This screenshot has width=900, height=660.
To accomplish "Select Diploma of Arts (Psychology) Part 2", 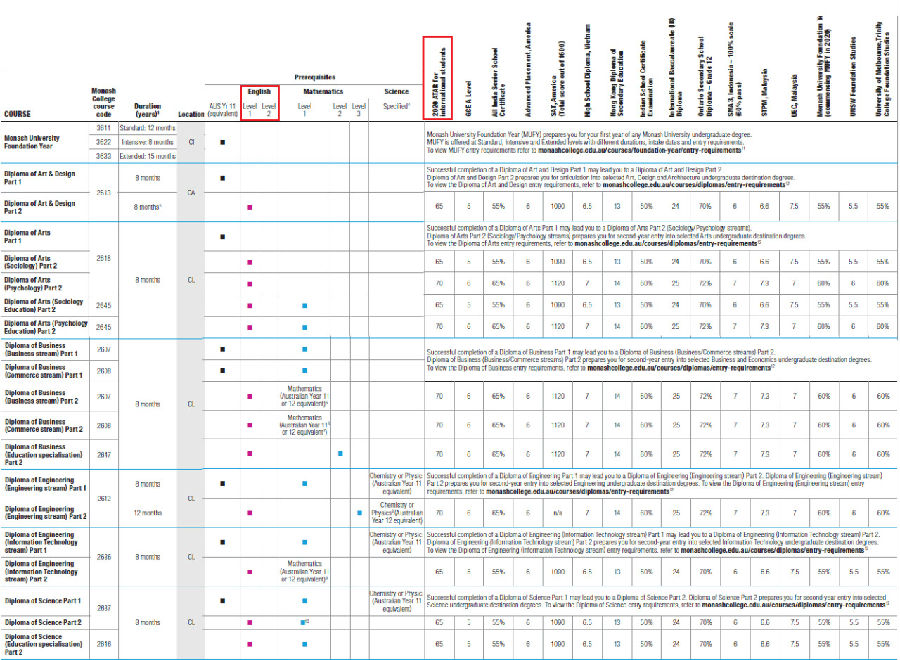I will pos(33,284).
